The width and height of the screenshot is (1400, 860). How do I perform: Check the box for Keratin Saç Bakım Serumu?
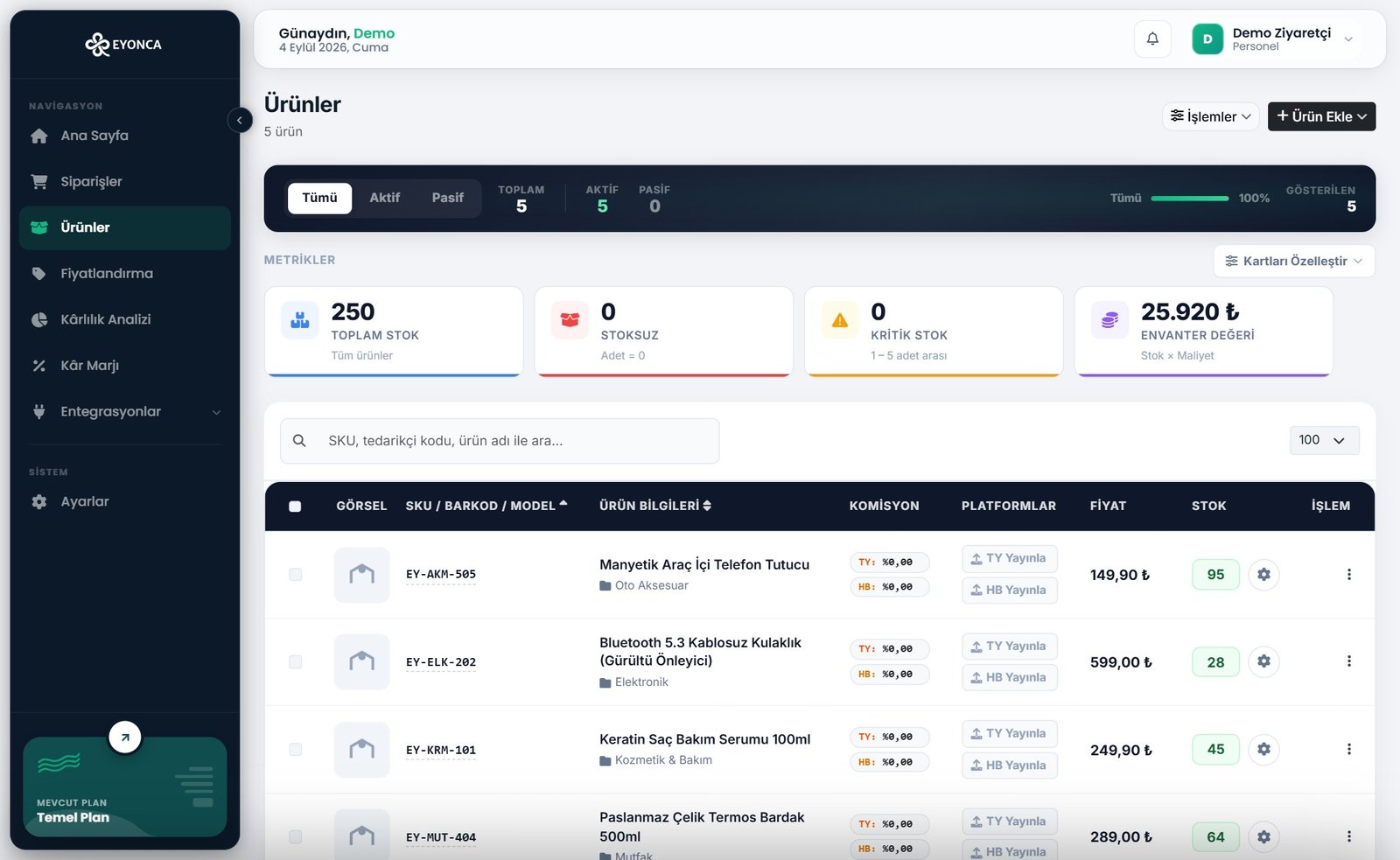tap(295, 749)
